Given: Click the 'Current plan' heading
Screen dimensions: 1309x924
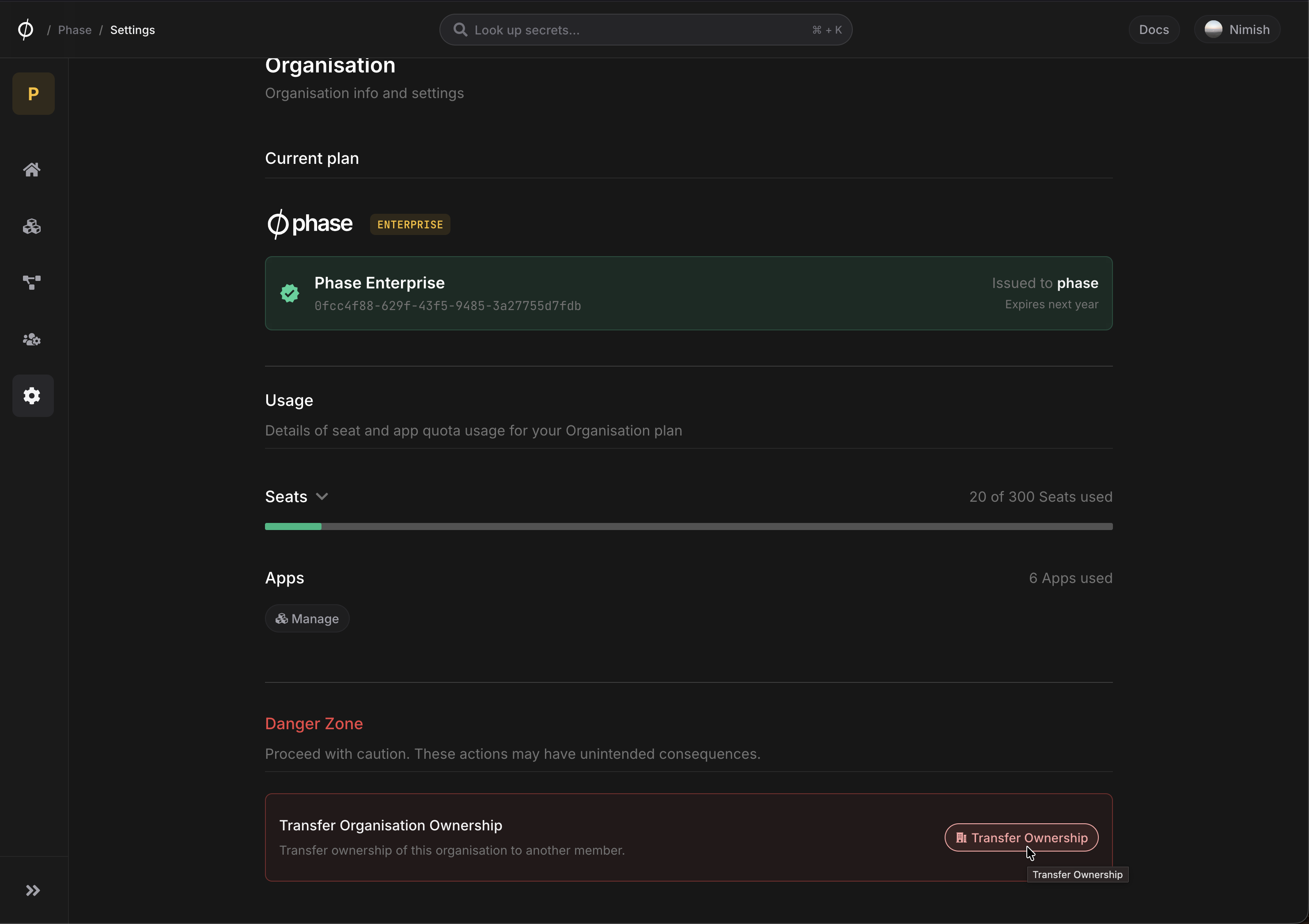Looking at the screenshot, I should click(x=312, y=159).
